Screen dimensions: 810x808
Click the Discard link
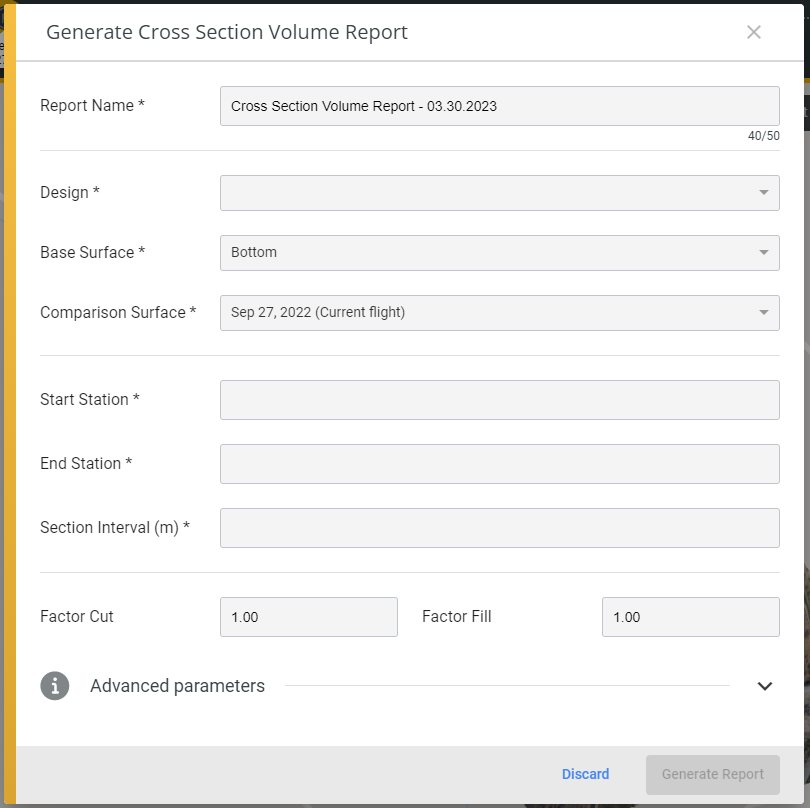tap(585, 774)
